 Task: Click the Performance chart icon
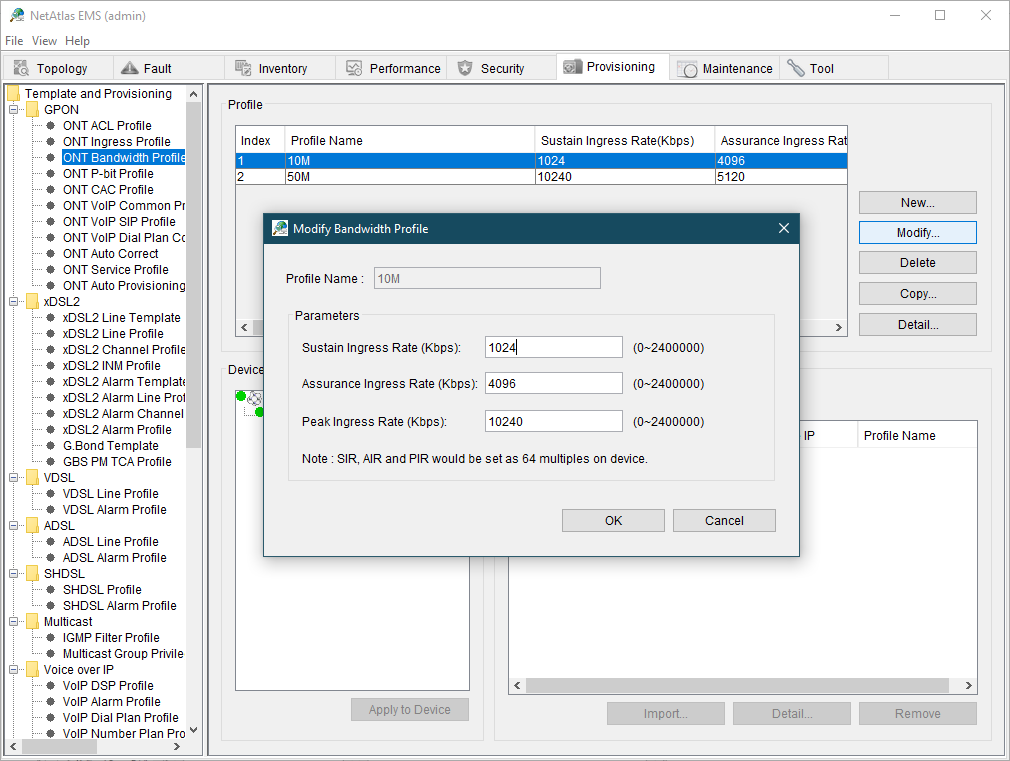pyautogui.click(x=354, y=68)
